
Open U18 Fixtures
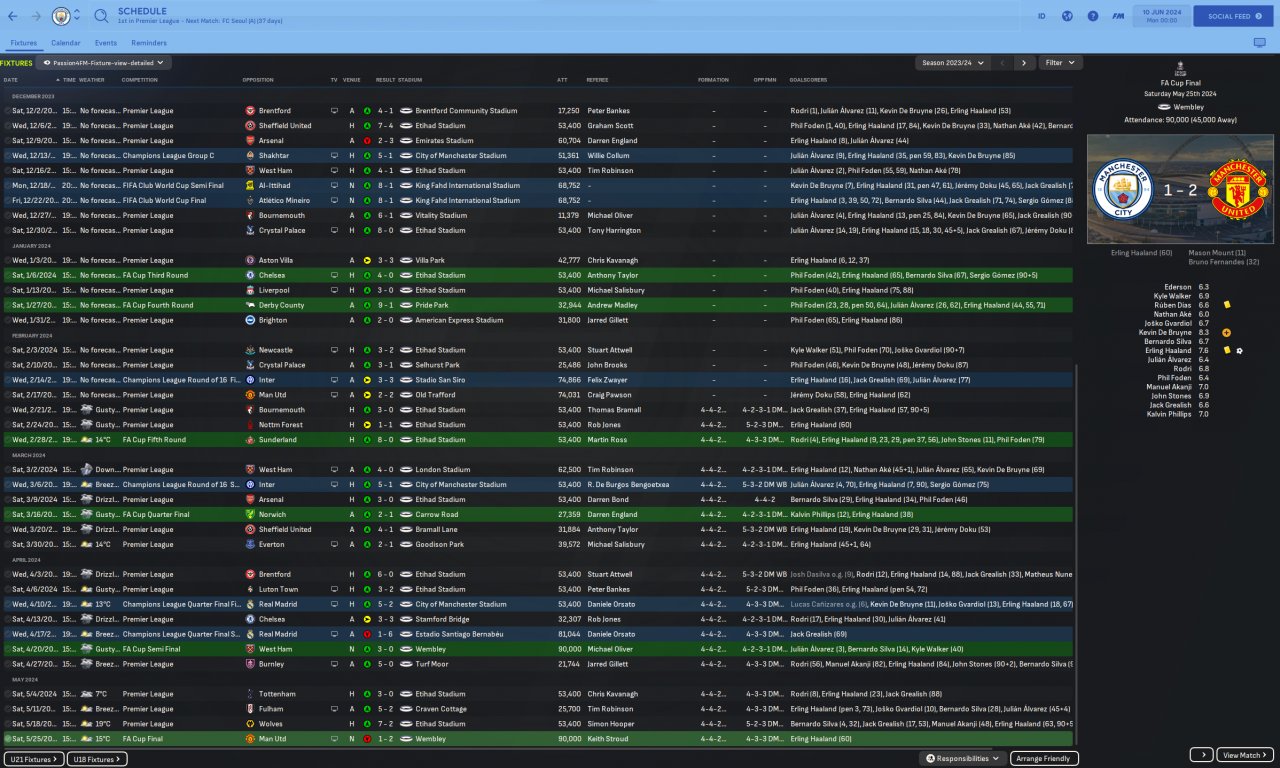click(x=97, y=759)
